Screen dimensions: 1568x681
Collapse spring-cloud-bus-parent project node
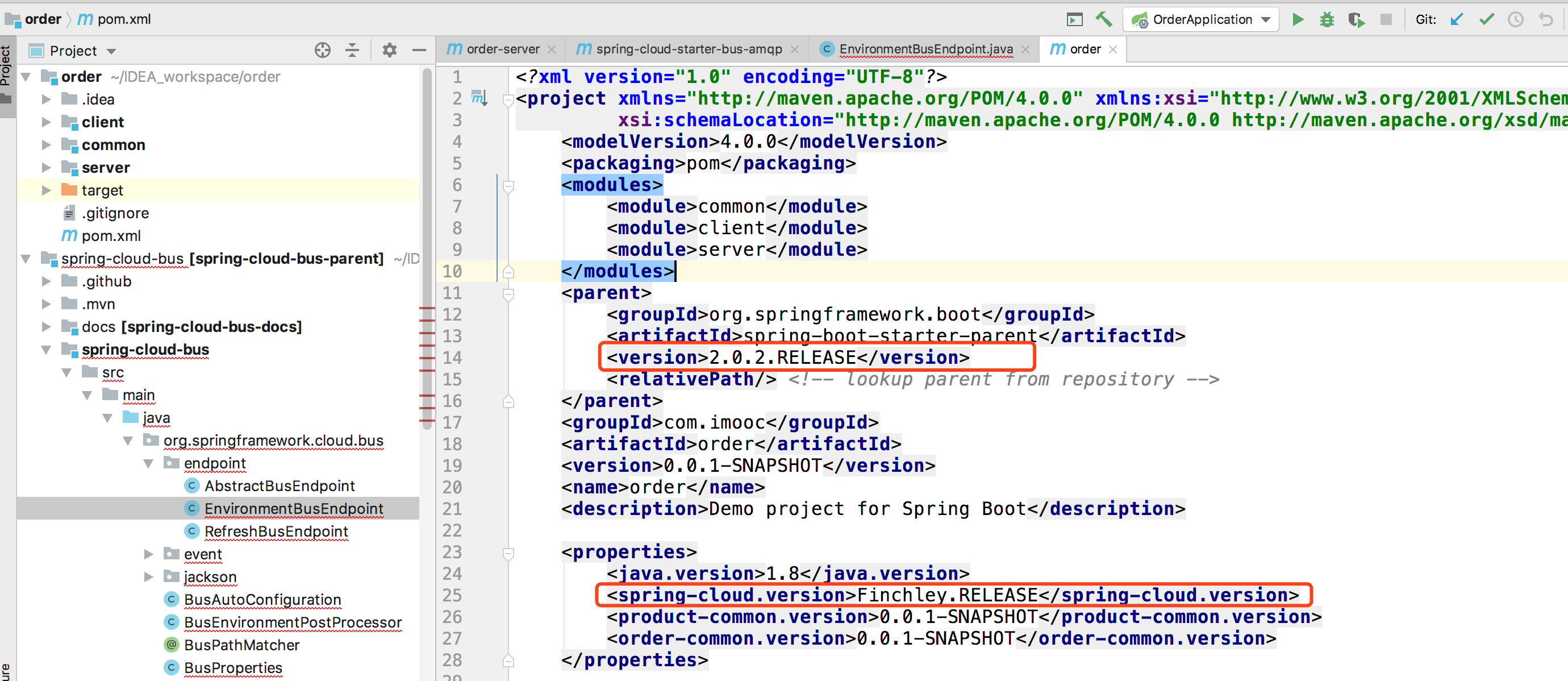26,258
